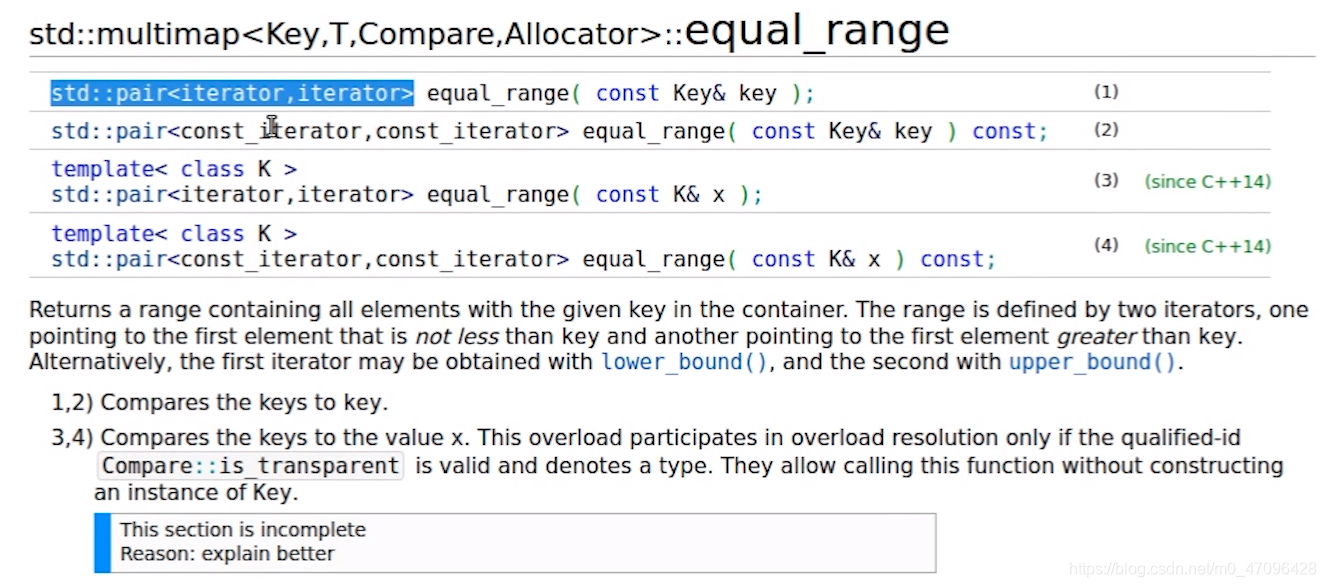Click the overload number (2) label

[1106, 130]
